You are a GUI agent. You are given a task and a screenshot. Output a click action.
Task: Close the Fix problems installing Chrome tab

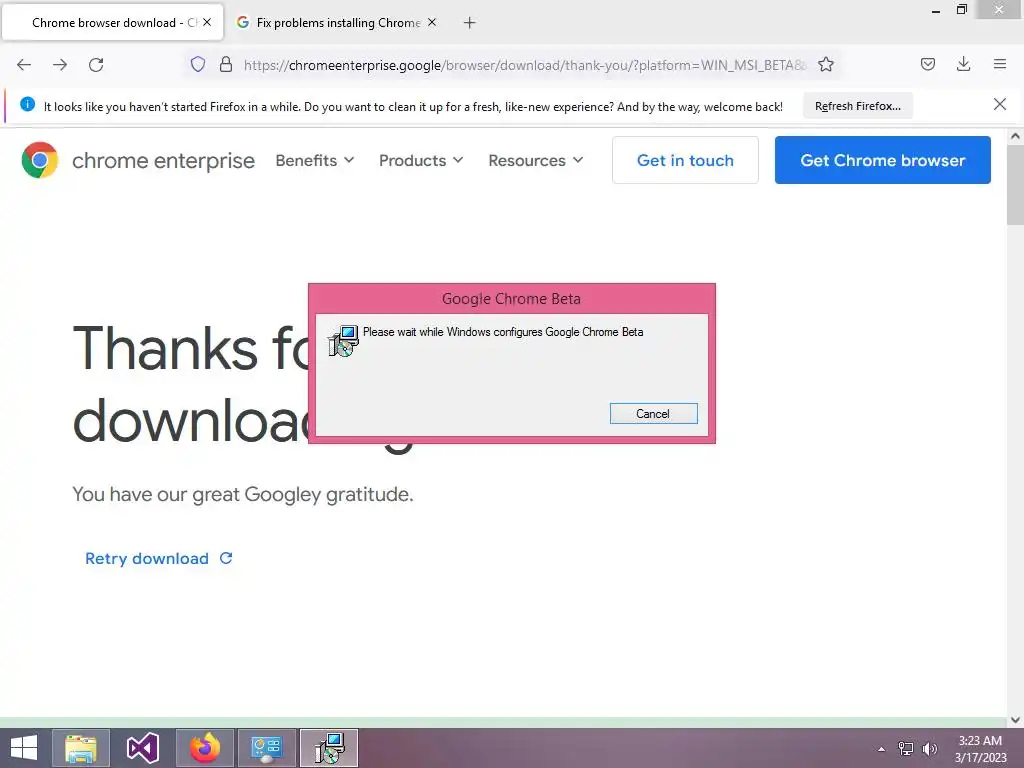[432, 22]
